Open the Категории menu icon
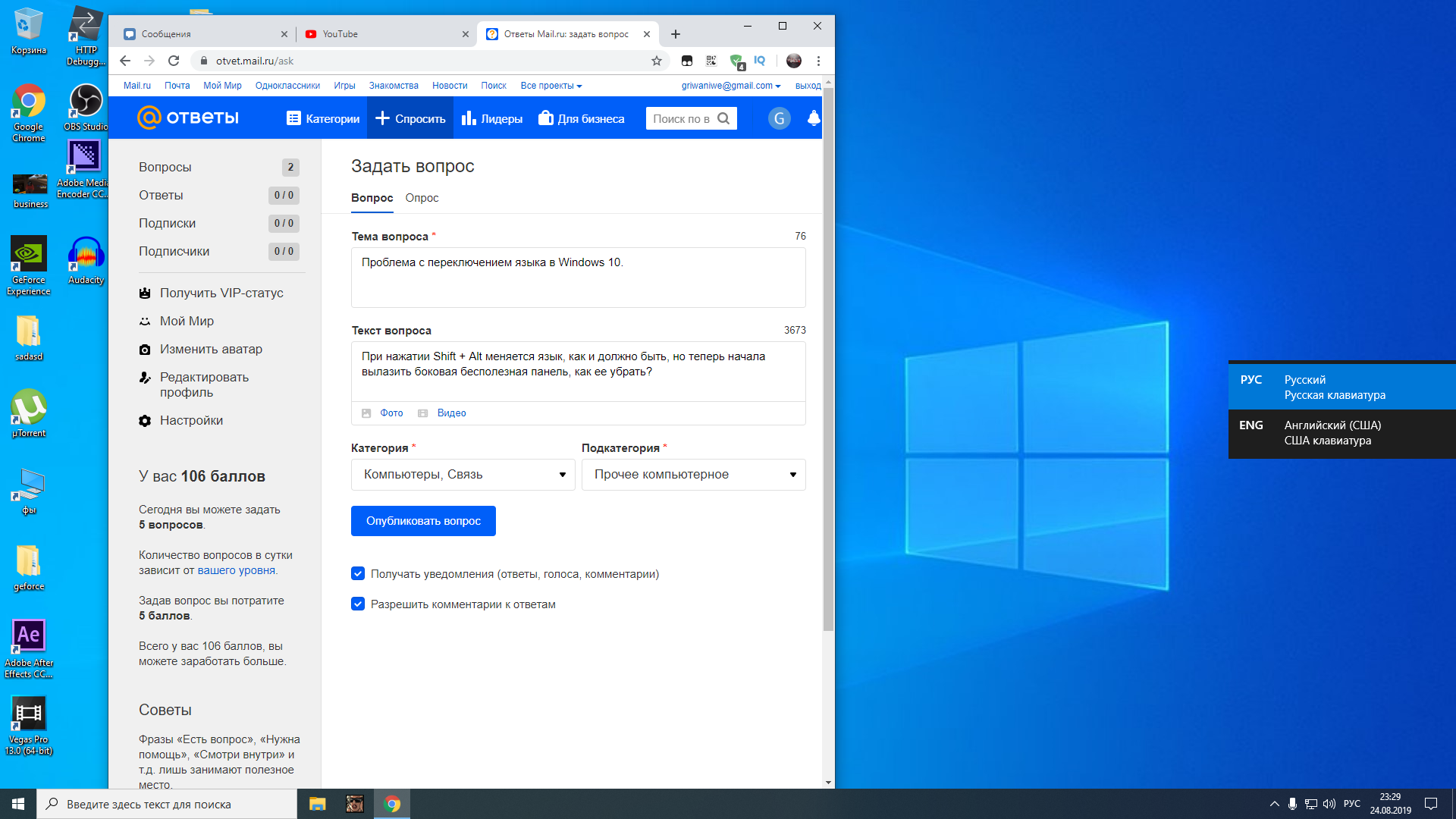This screenshot has height=819, width=1456. [x=296, y=118]
